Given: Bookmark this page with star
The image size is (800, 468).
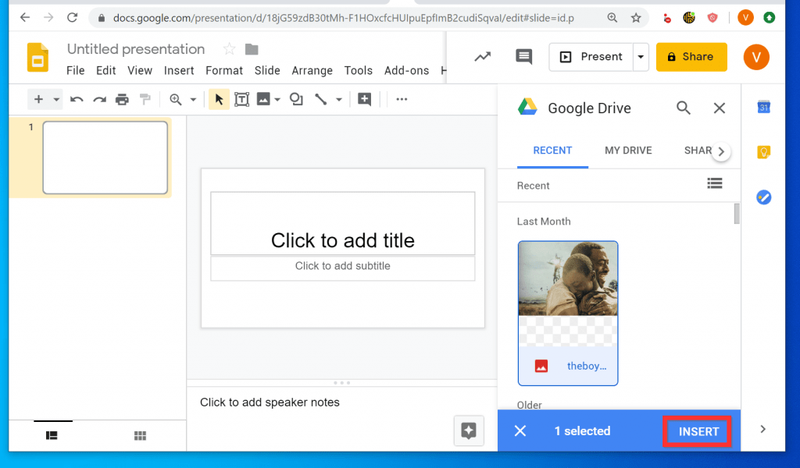Looking at the screenshot, I should pos(636,18).
